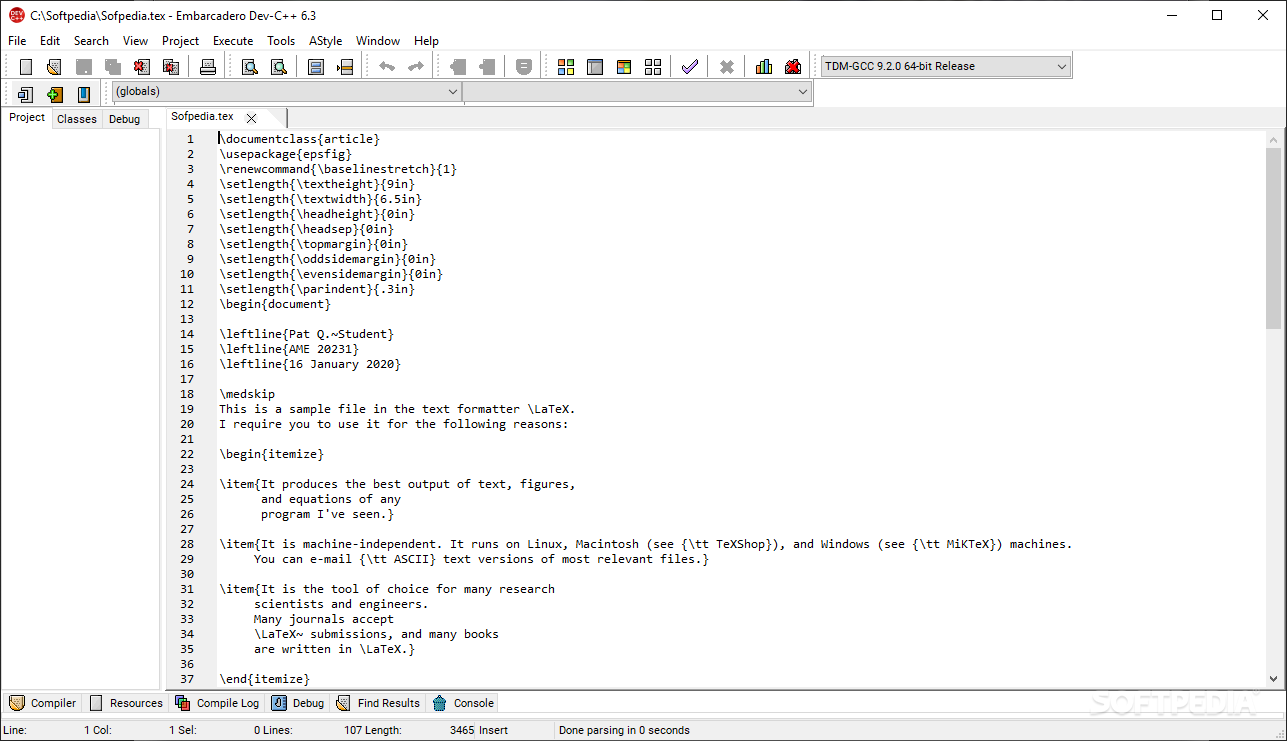The height and width of the screenshot is (741, 1287).
Task: Open the Console tab
Action: pos(464,703)
